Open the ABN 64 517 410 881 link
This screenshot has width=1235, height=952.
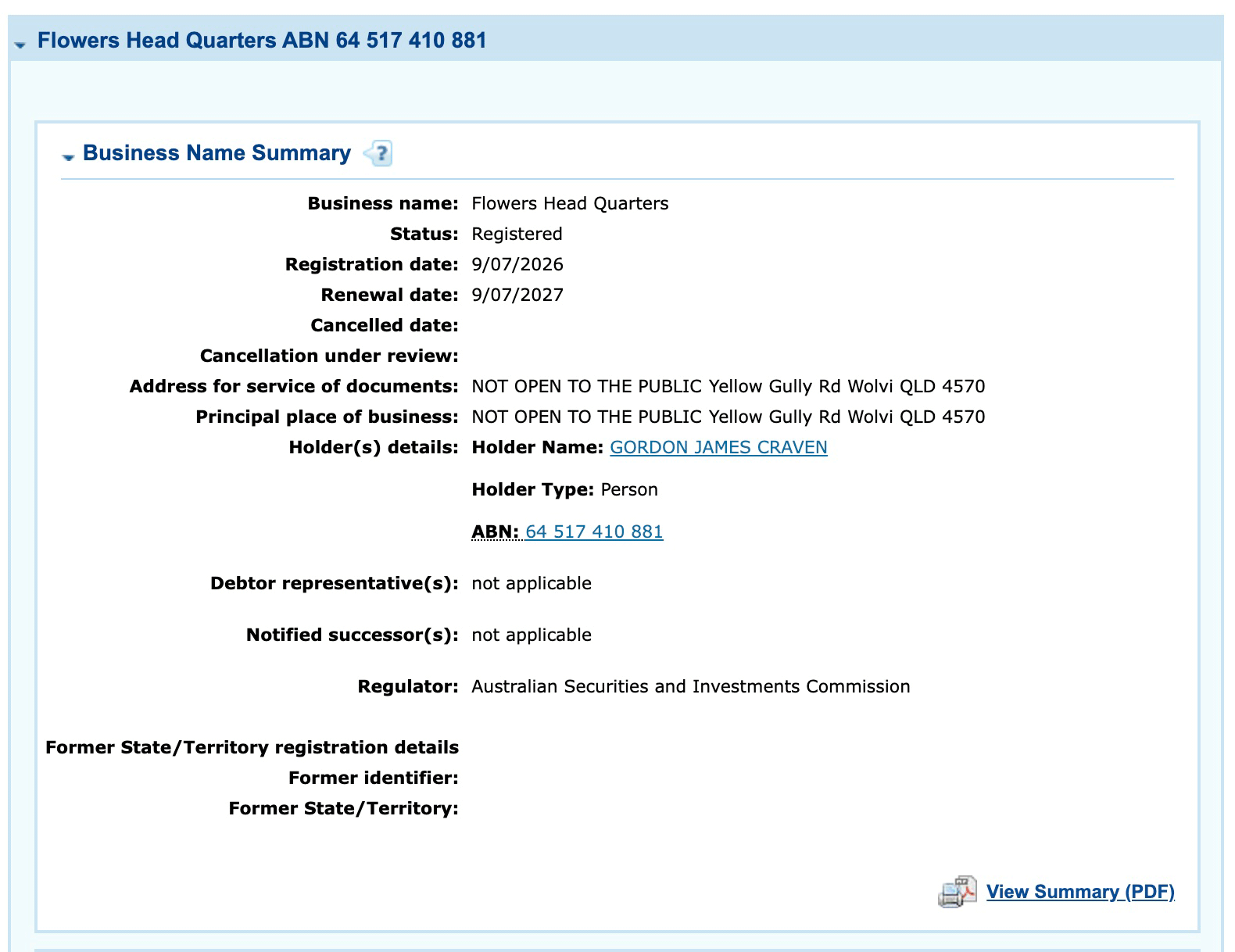coord(594,531)
